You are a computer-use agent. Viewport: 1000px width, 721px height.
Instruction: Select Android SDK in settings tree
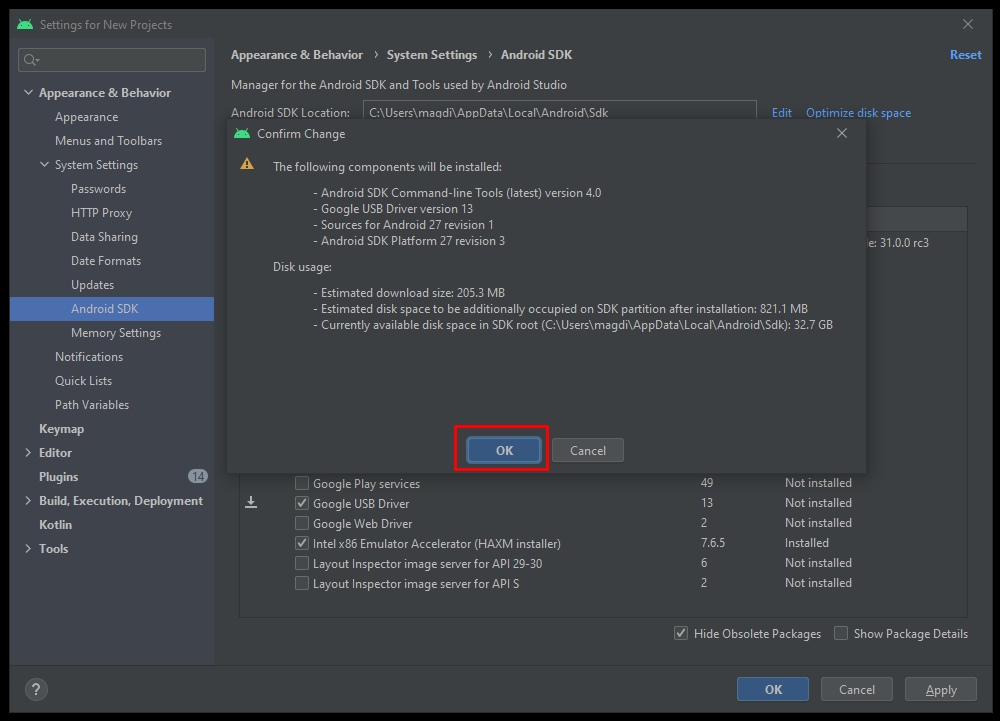[112, 309]
